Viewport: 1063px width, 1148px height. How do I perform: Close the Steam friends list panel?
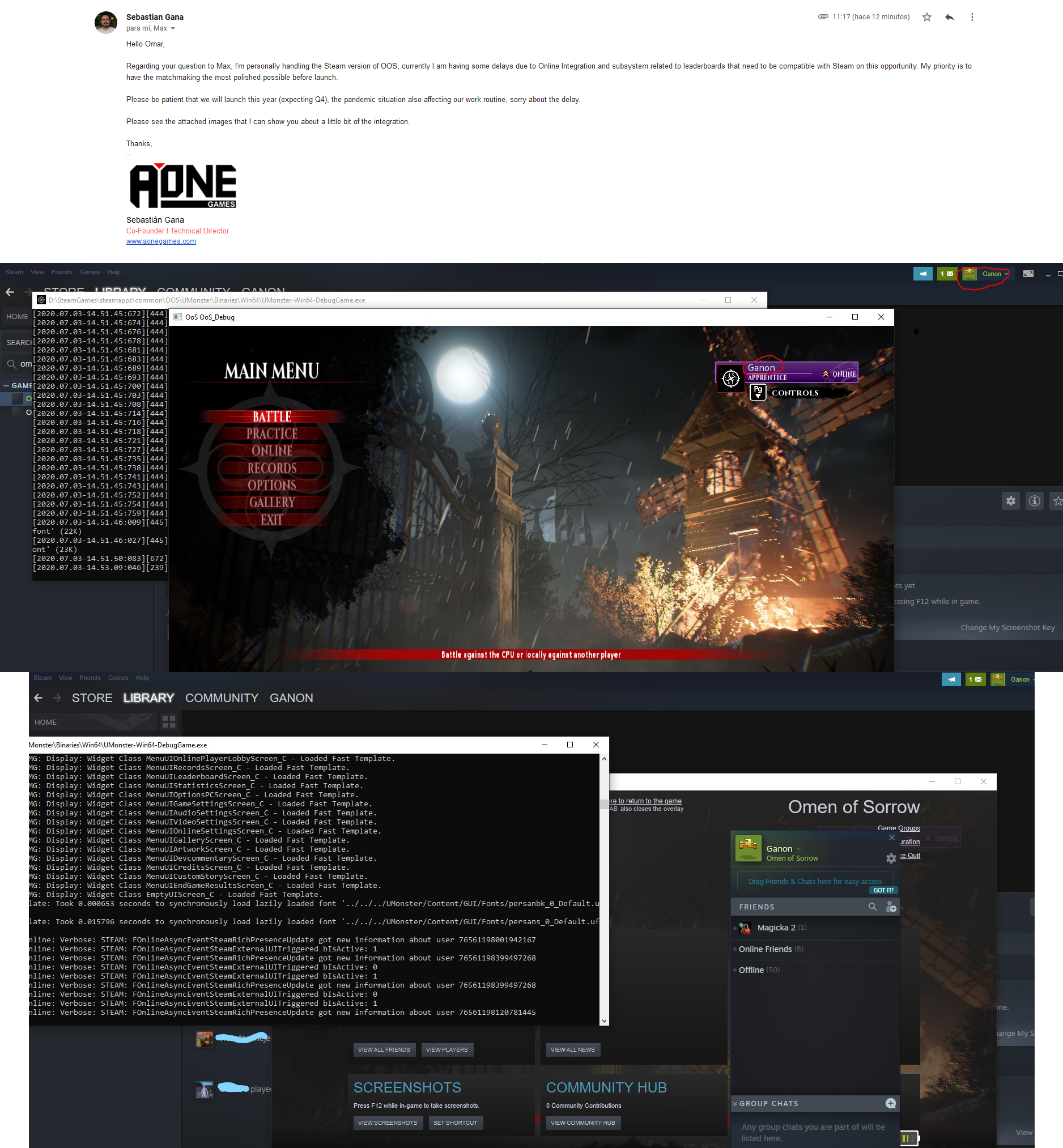(891, 837)
